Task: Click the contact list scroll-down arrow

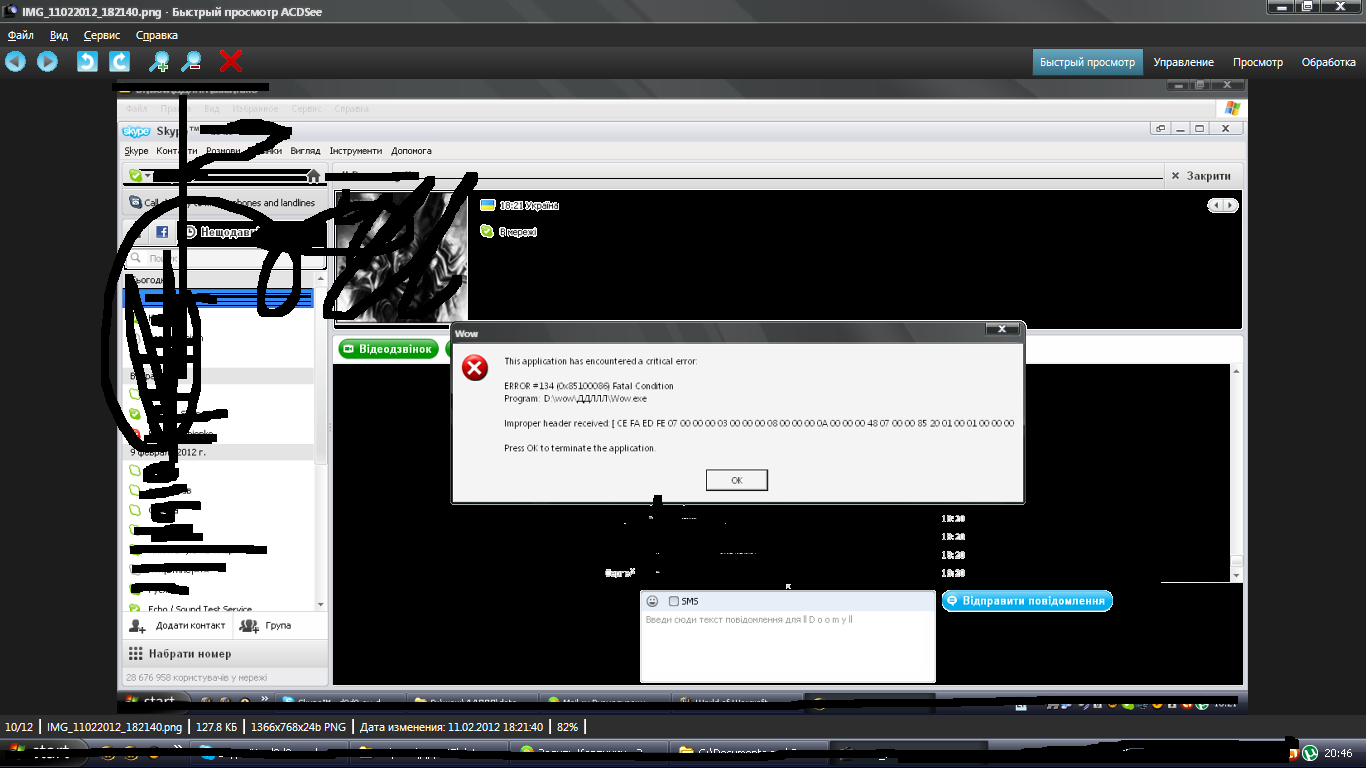Action: 321,604
